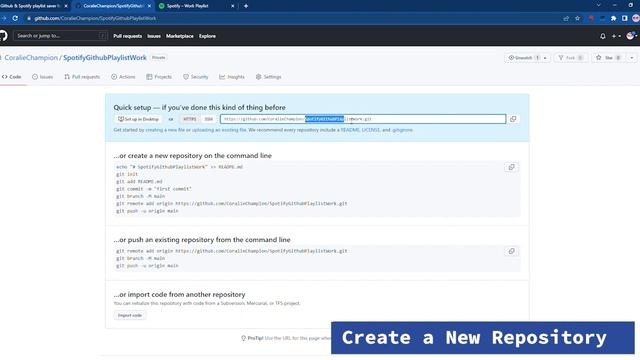
Task: Expand the Star lists dropdown arrow
Action: pos(631,58)
